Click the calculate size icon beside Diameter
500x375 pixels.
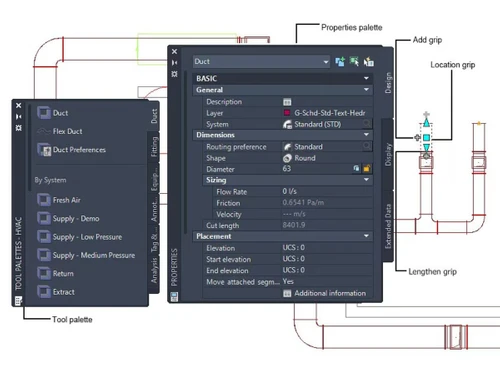point(356,168)
